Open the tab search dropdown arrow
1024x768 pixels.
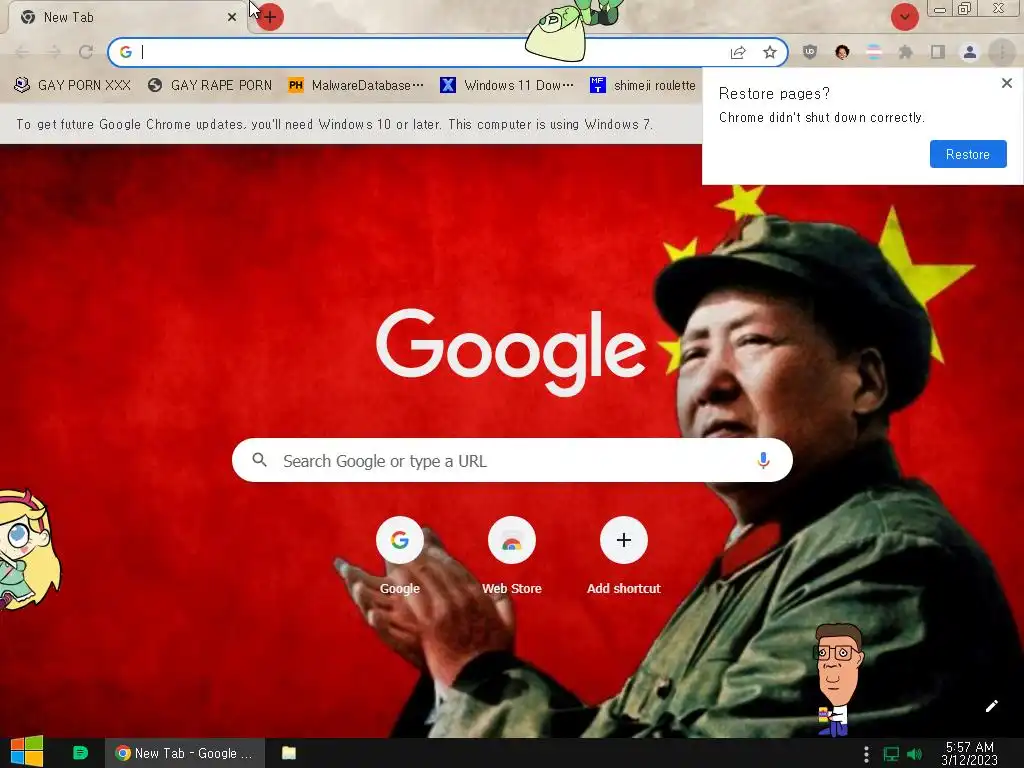tap(904, 17)
